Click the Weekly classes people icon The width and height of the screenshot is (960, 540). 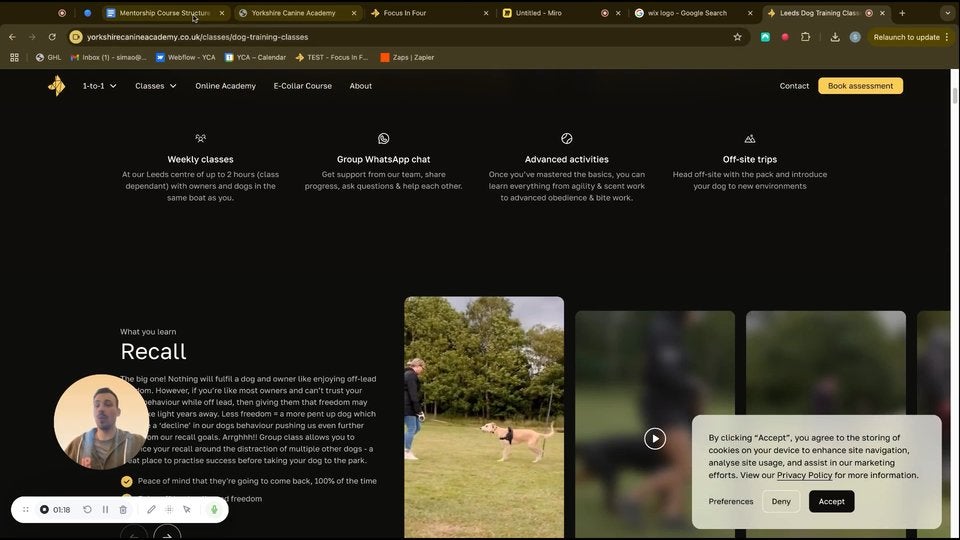click(x=200, y=138)
